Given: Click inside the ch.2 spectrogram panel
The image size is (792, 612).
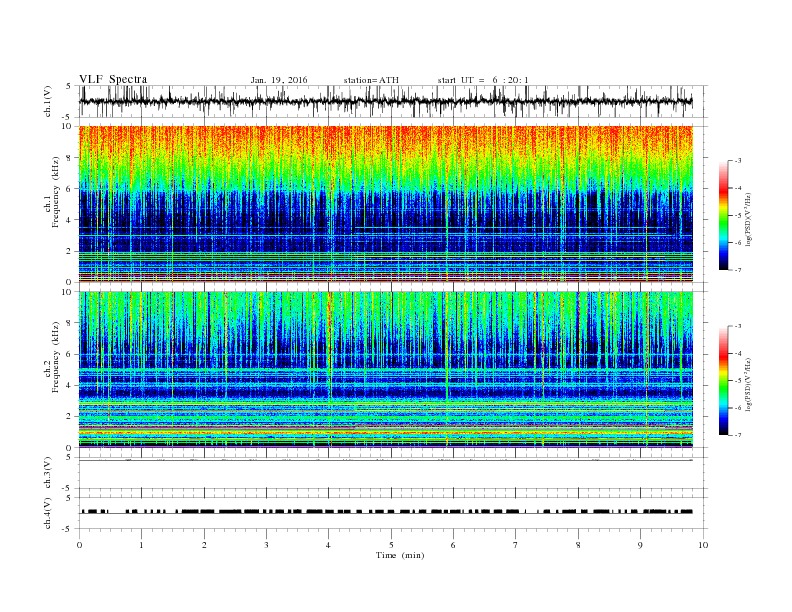Looking at the screenshot, I should coord(386,370).
